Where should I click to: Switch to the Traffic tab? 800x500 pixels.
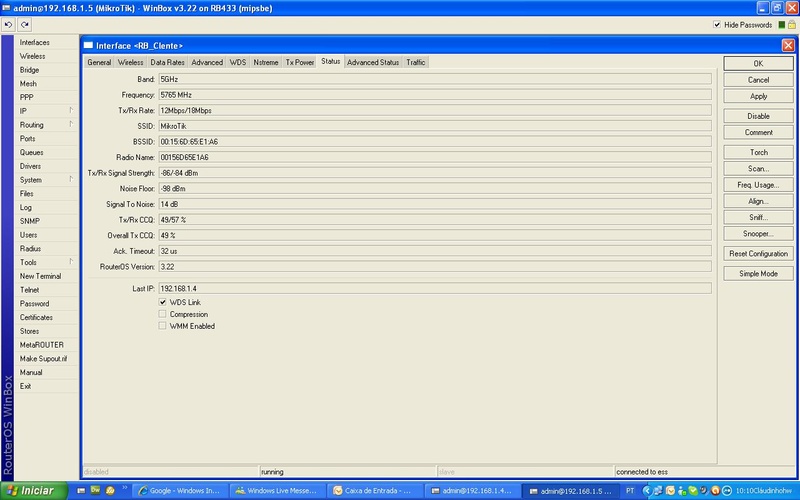416,62
